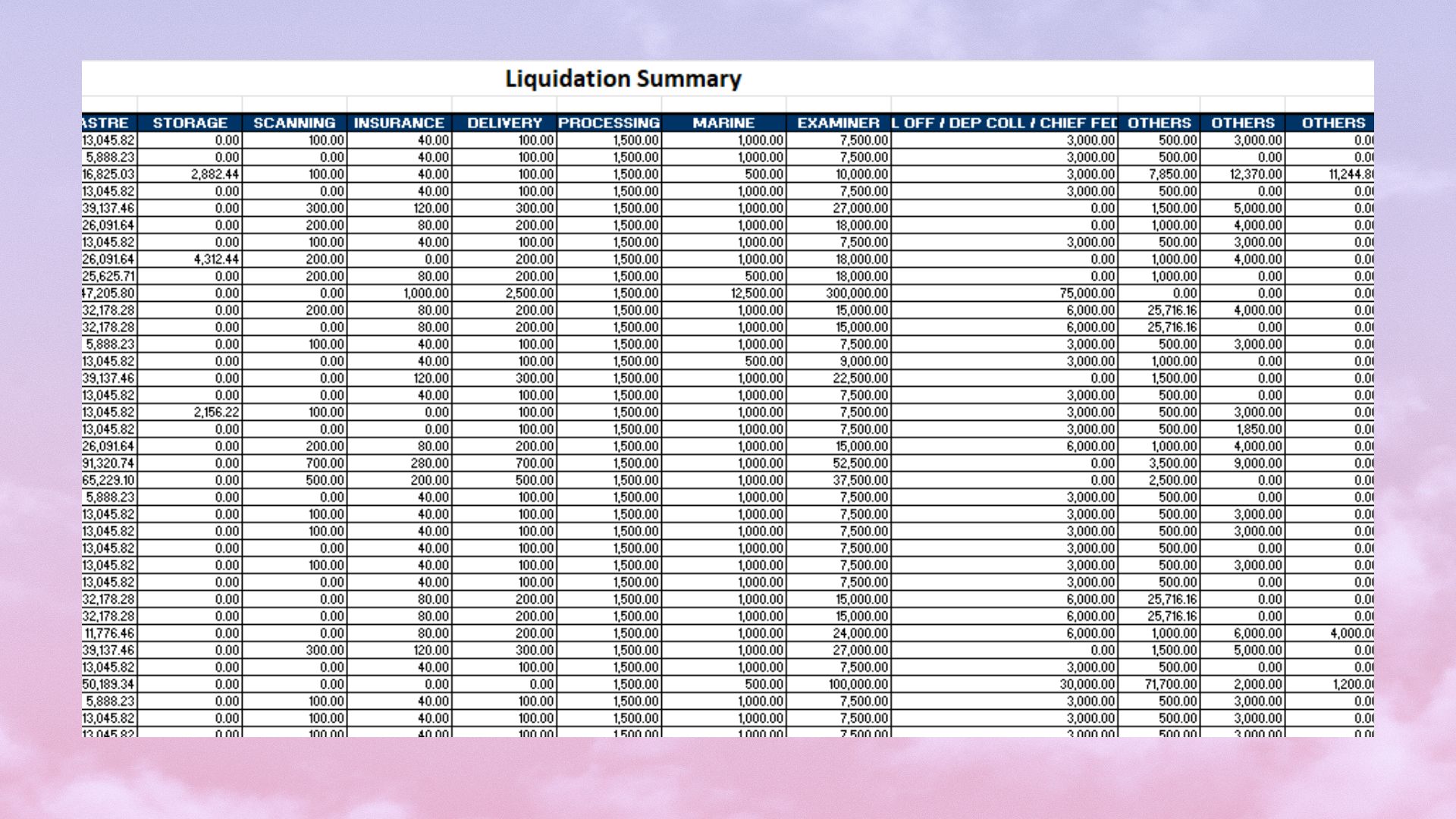This screenshot has width=1456, height=819.
Task: Select the EXAMINER column header
Action: [x=838, y=123]
